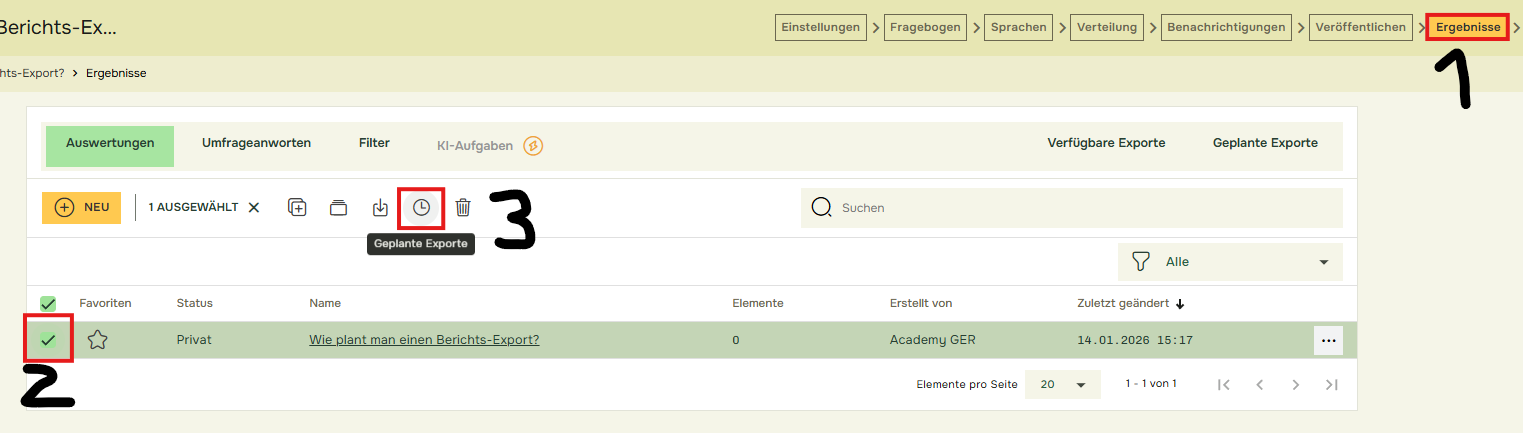1523x433 pixels.
Task: Click the download export icon
Action: point(380,207)
